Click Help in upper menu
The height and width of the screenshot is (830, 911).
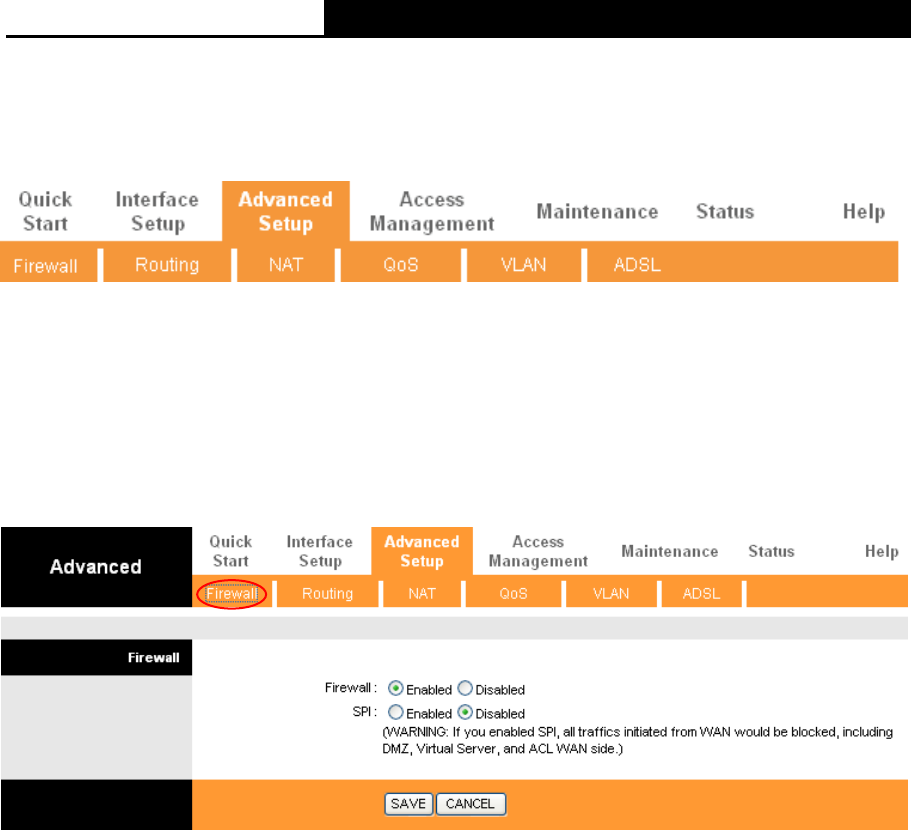coord(864,211)
